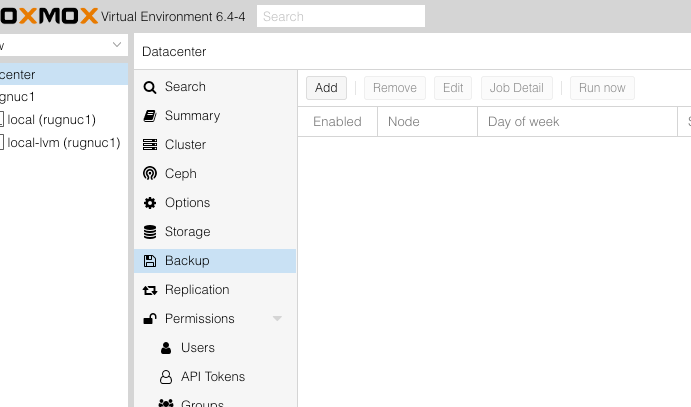Open the Search menu item
The height and width of the screenshot is (407, 691).
215,87
